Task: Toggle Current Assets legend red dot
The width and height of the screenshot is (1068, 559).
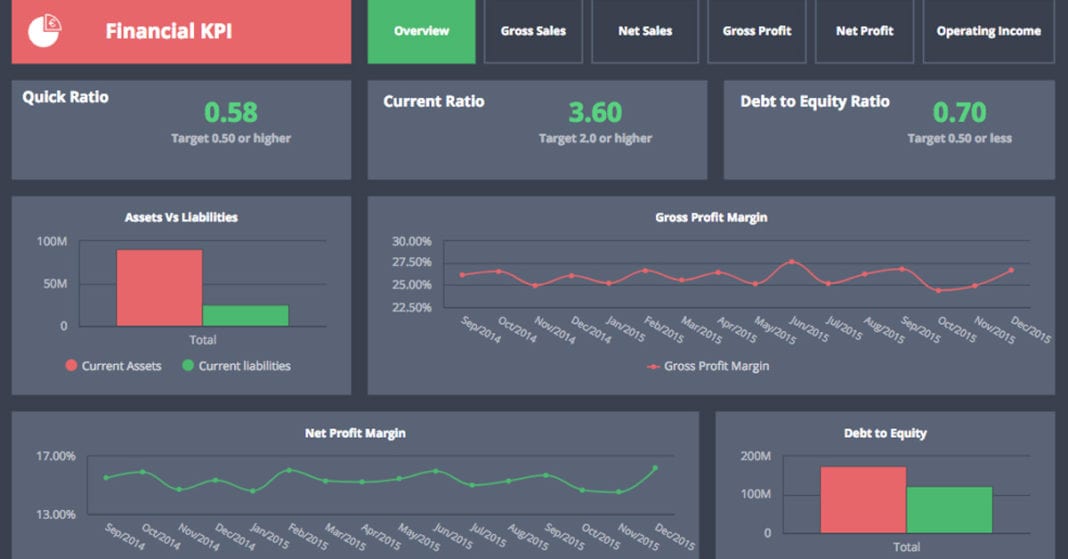Action: pos(71,366)
